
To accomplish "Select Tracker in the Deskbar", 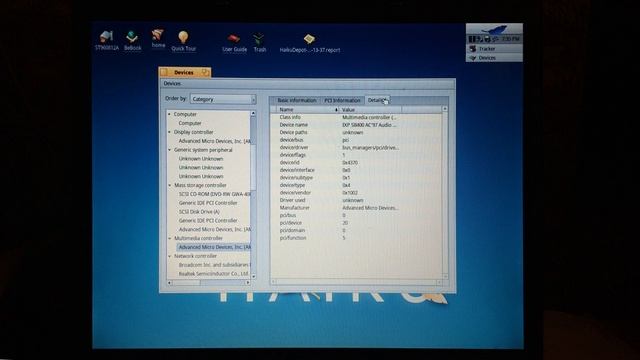I will 494,49.
